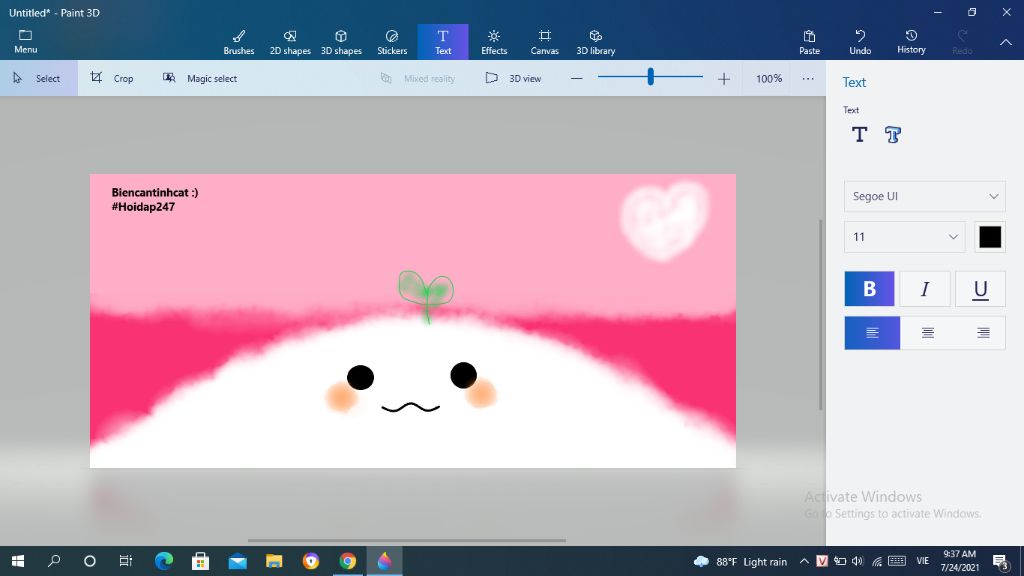Open the volume control

(857, 561)
